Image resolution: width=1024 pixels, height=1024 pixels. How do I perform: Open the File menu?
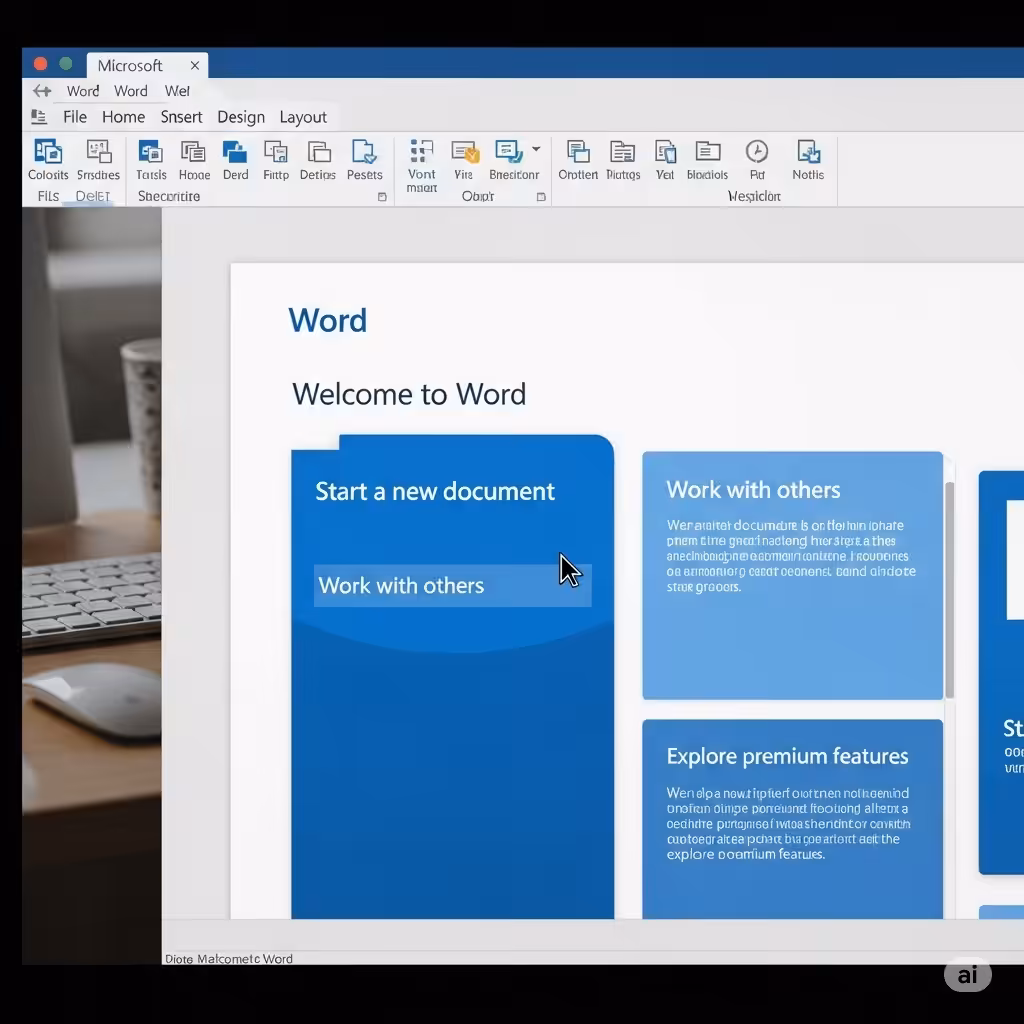click(x=74, y=117)
